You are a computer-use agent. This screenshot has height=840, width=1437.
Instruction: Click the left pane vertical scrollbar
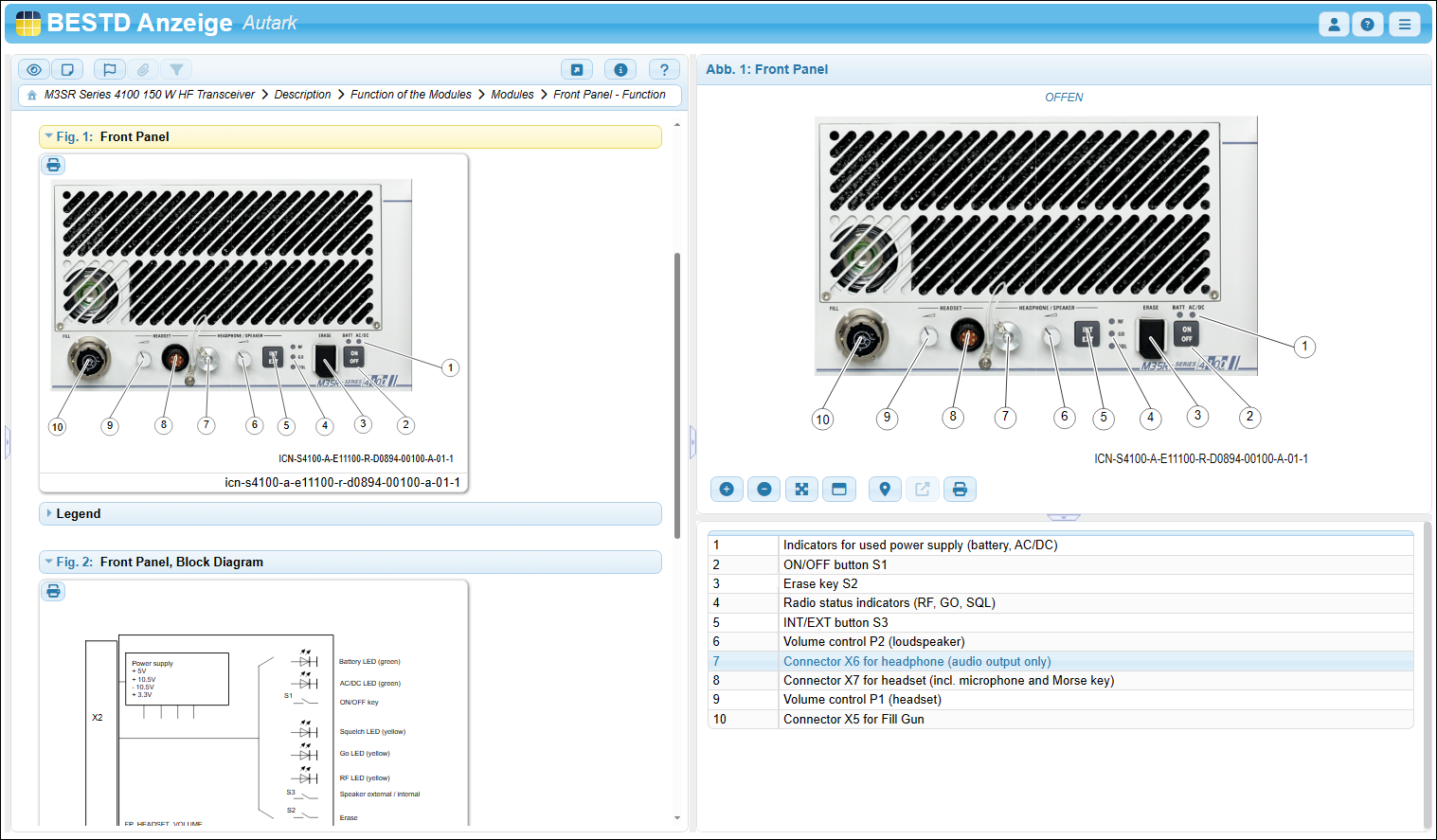(x=677, y=396)
